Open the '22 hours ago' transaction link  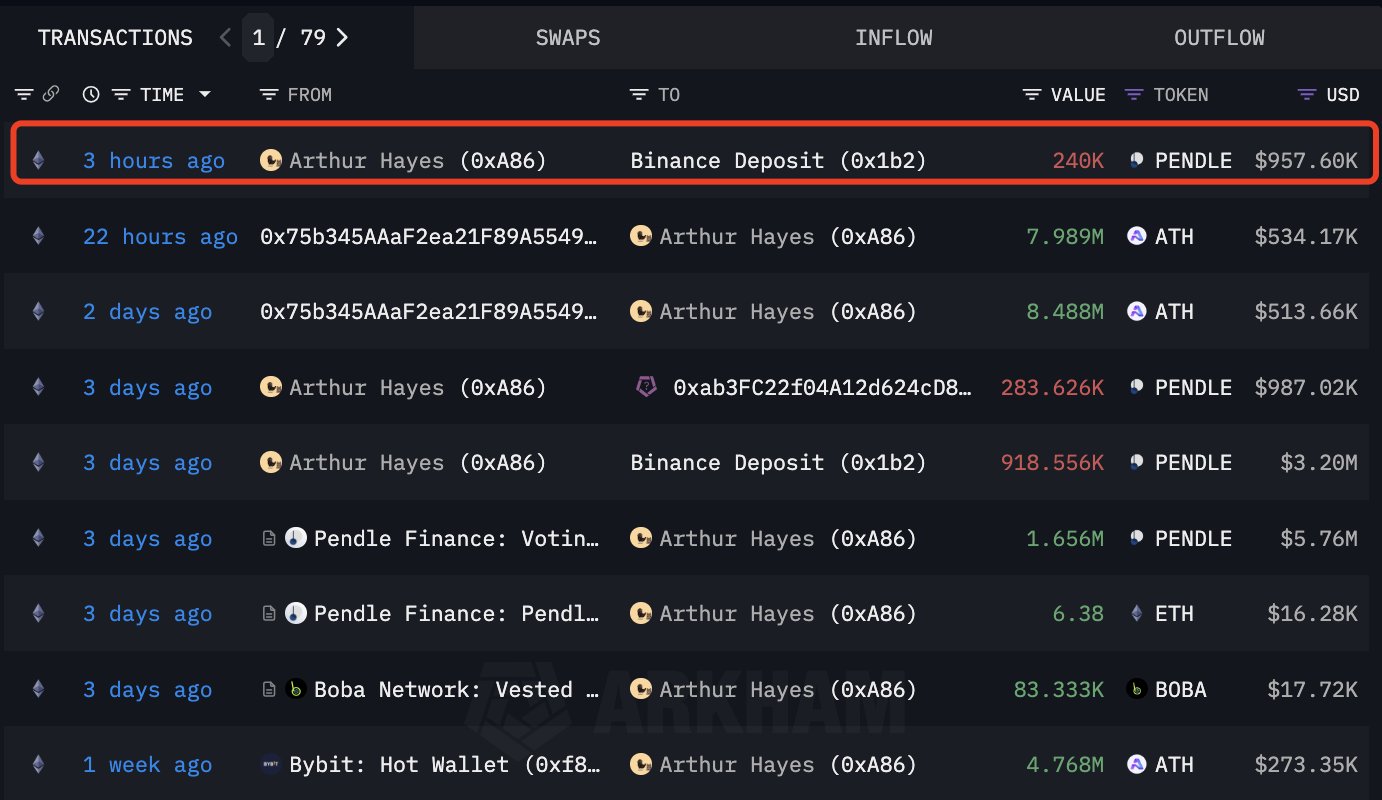pyautogui.click(x=160, y=237)
